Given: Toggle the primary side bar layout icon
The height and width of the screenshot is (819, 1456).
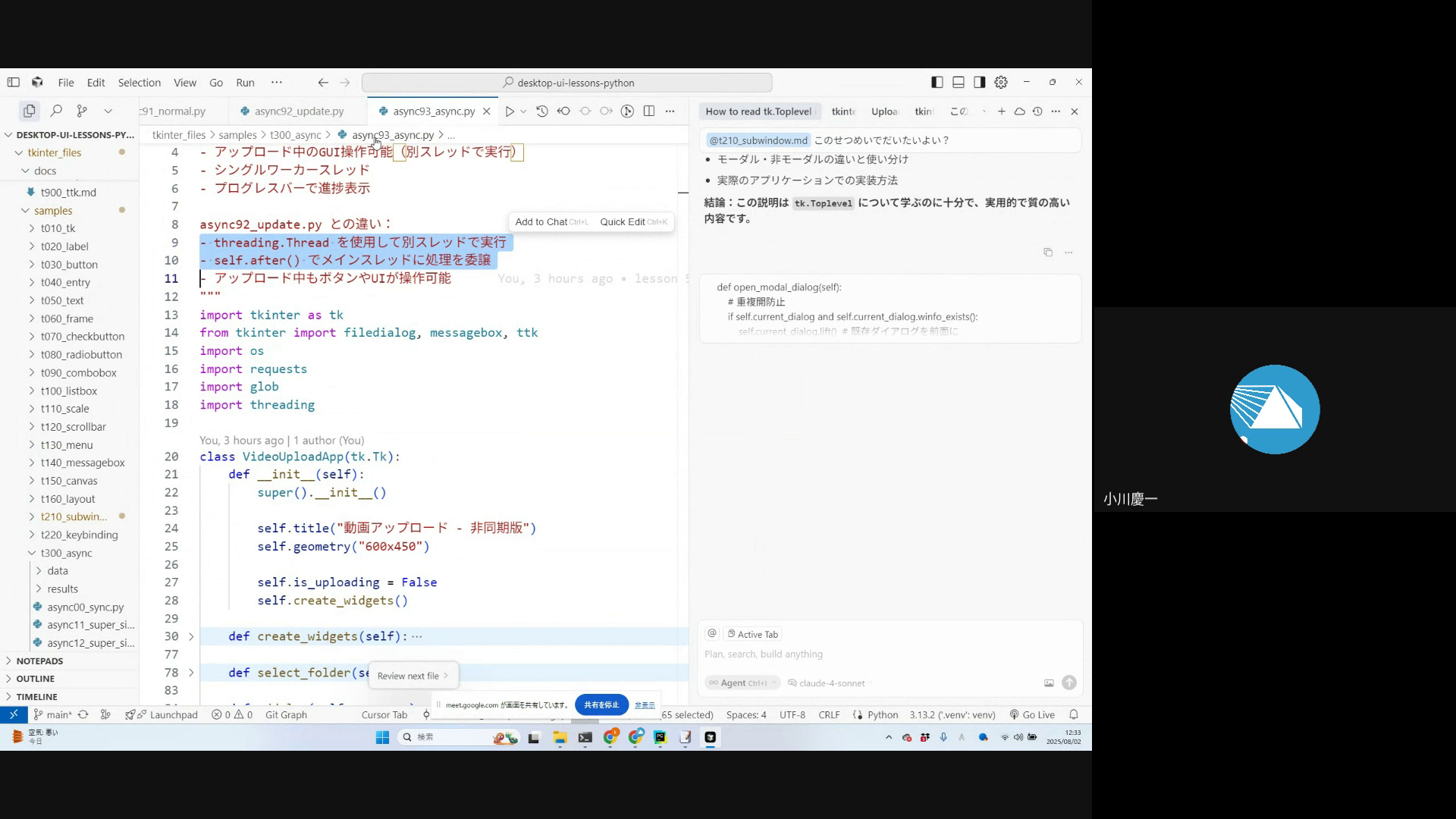Looking at the screenshot, I should tap(937, 82).
